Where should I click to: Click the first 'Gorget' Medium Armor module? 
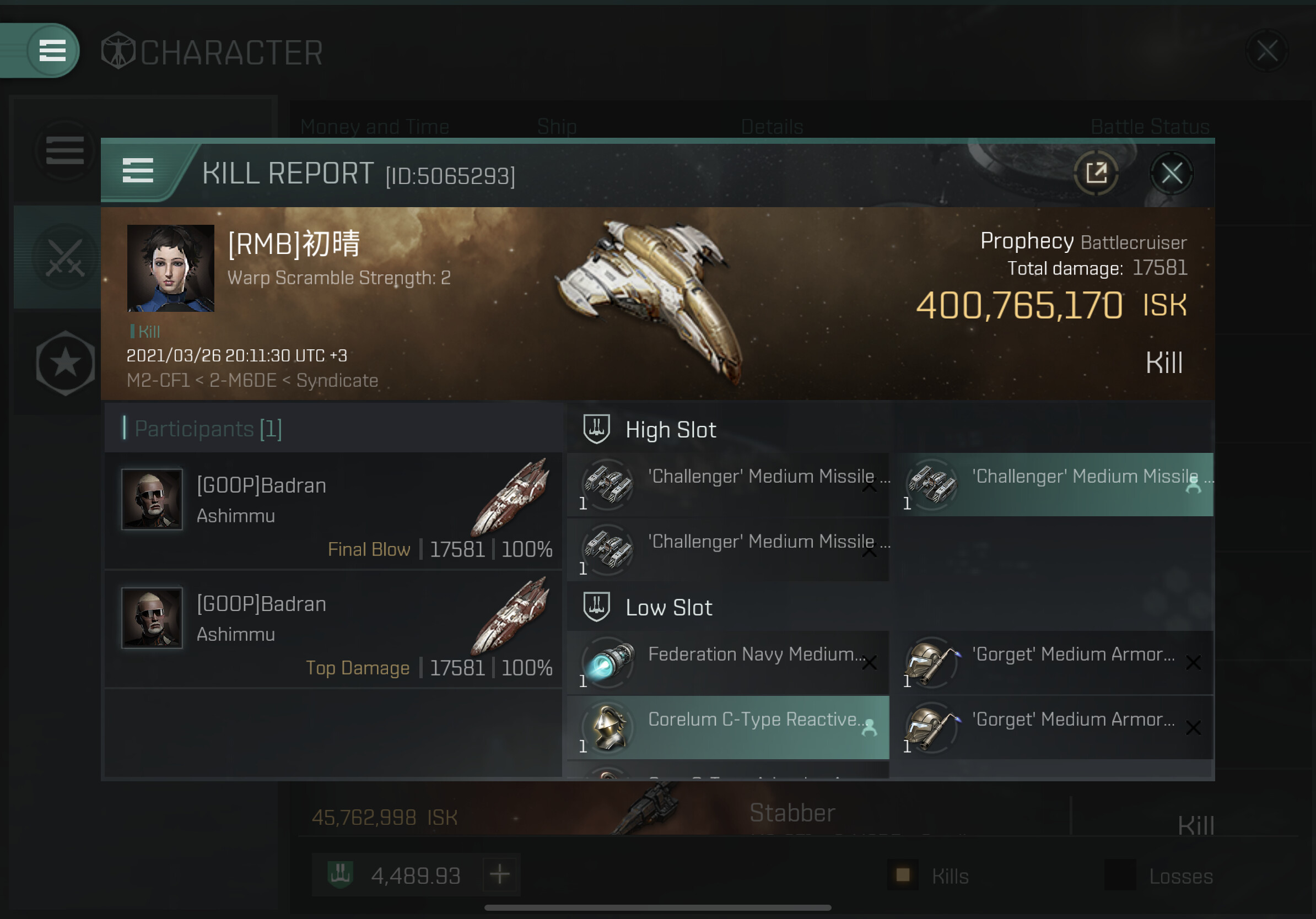(x=1055, y=662)
